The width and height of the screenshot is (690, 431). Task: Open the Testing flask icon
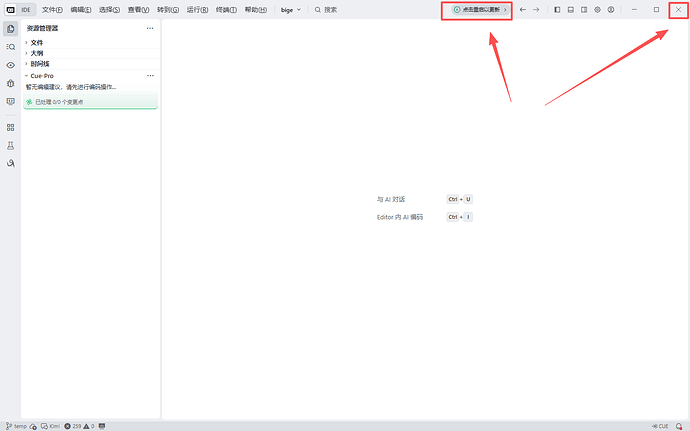pos(11,145)
